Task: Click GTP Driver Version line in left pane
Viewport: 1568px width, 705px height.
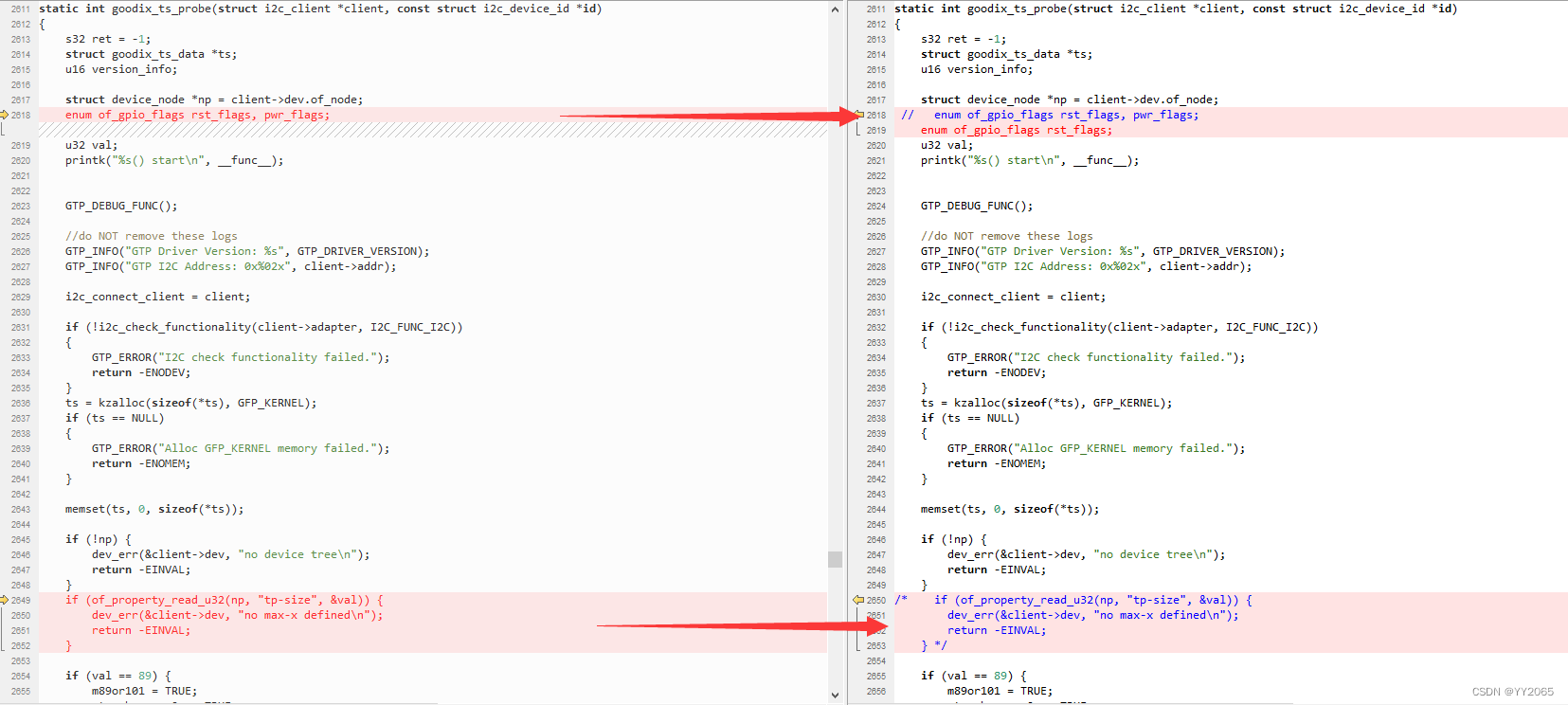Action: coord(247,251)
